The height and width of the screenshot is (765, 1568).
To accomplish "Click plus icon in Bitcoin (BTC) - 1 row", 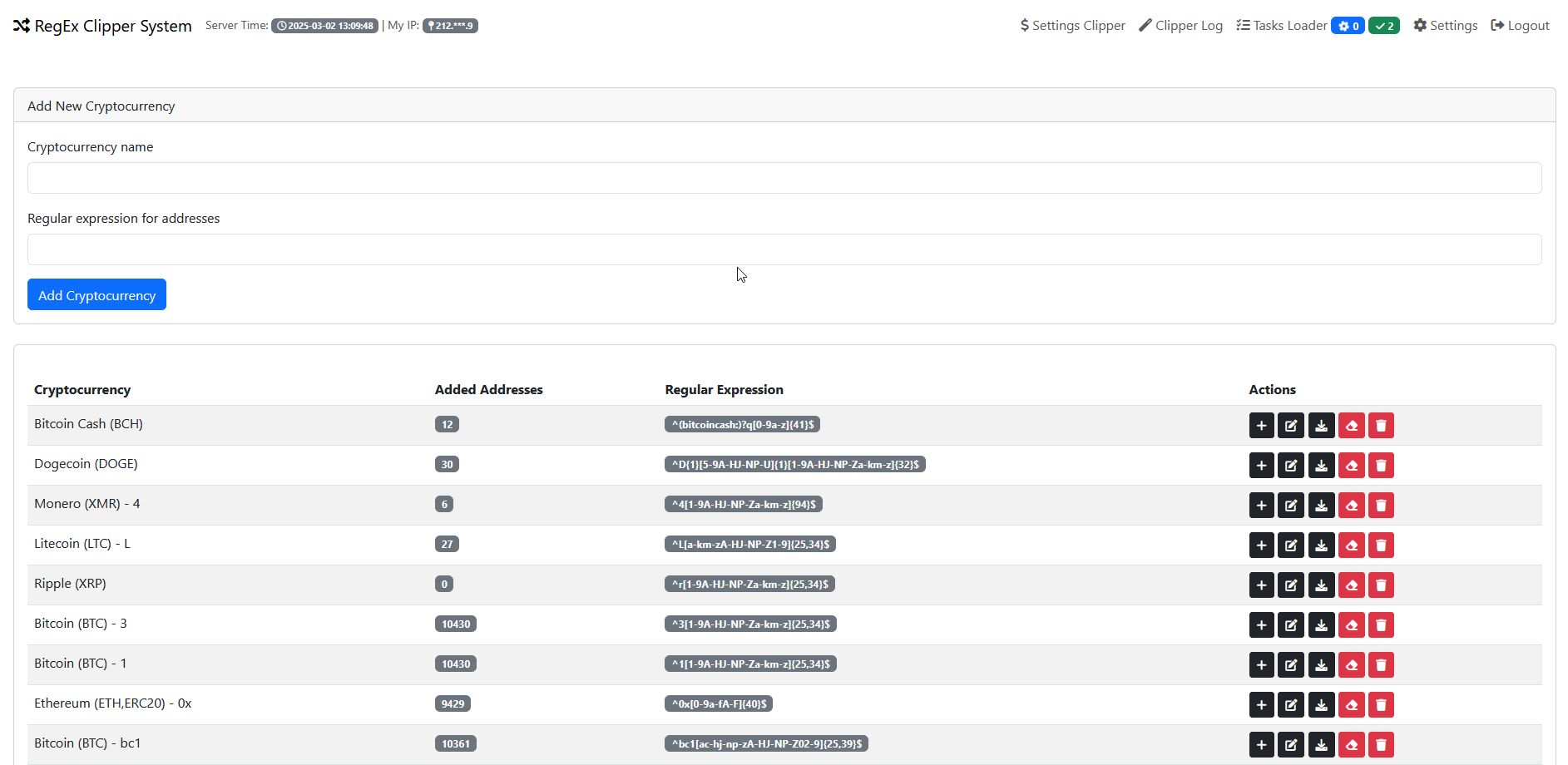I will tap(1261, 665).
